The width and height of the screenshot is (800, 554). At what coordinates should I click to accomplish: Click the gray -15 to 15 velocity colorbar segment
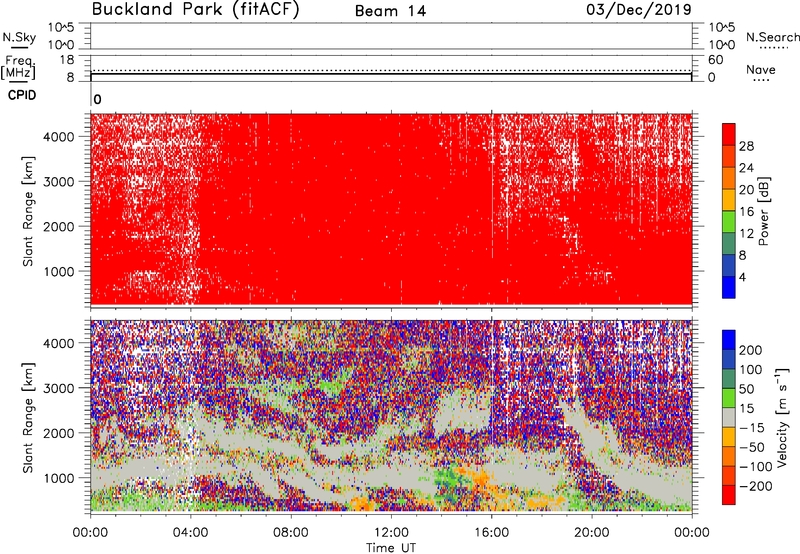729,417
